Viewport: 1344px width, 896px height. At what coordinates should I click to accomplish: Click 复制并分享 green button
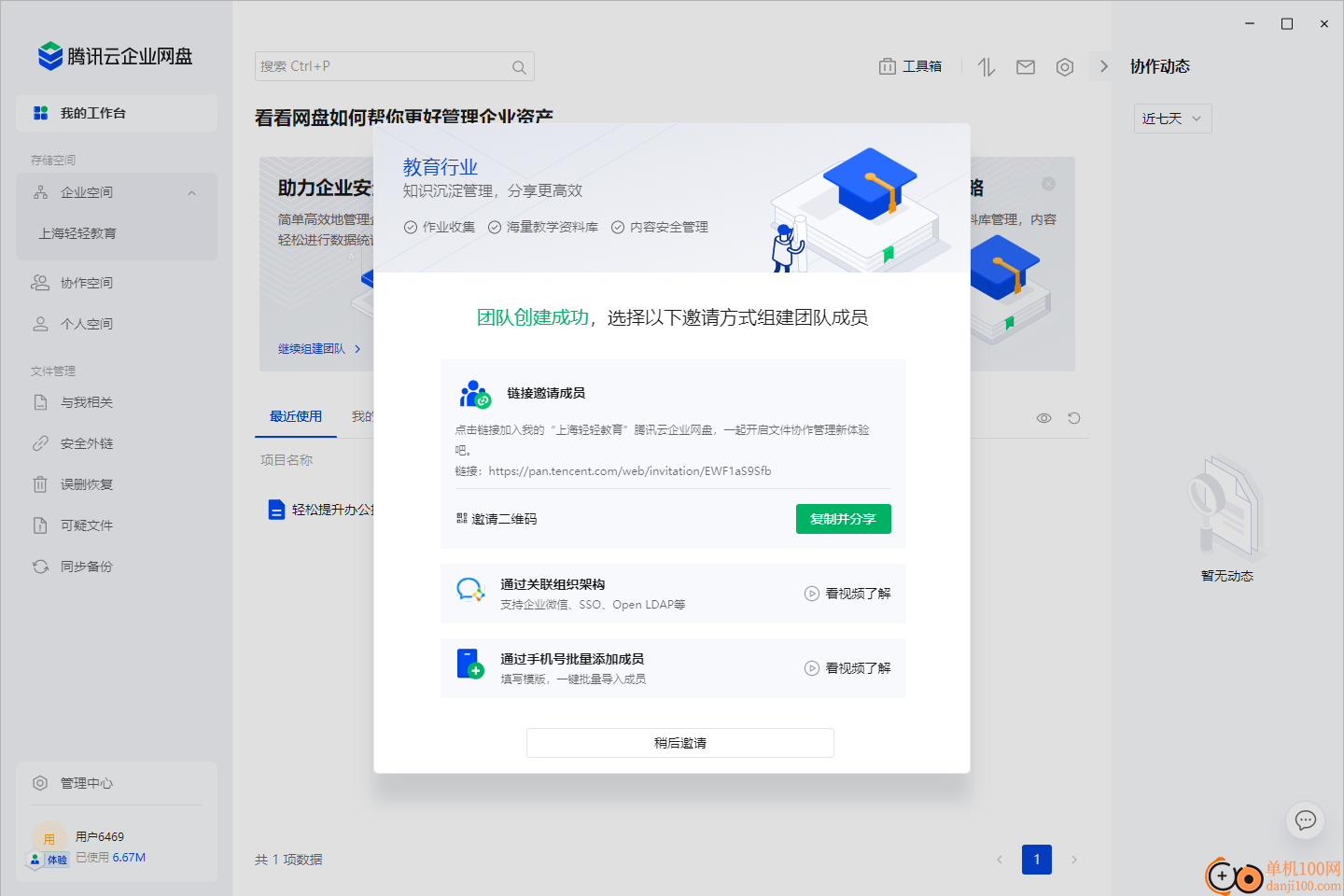click(x=844, y=519)
